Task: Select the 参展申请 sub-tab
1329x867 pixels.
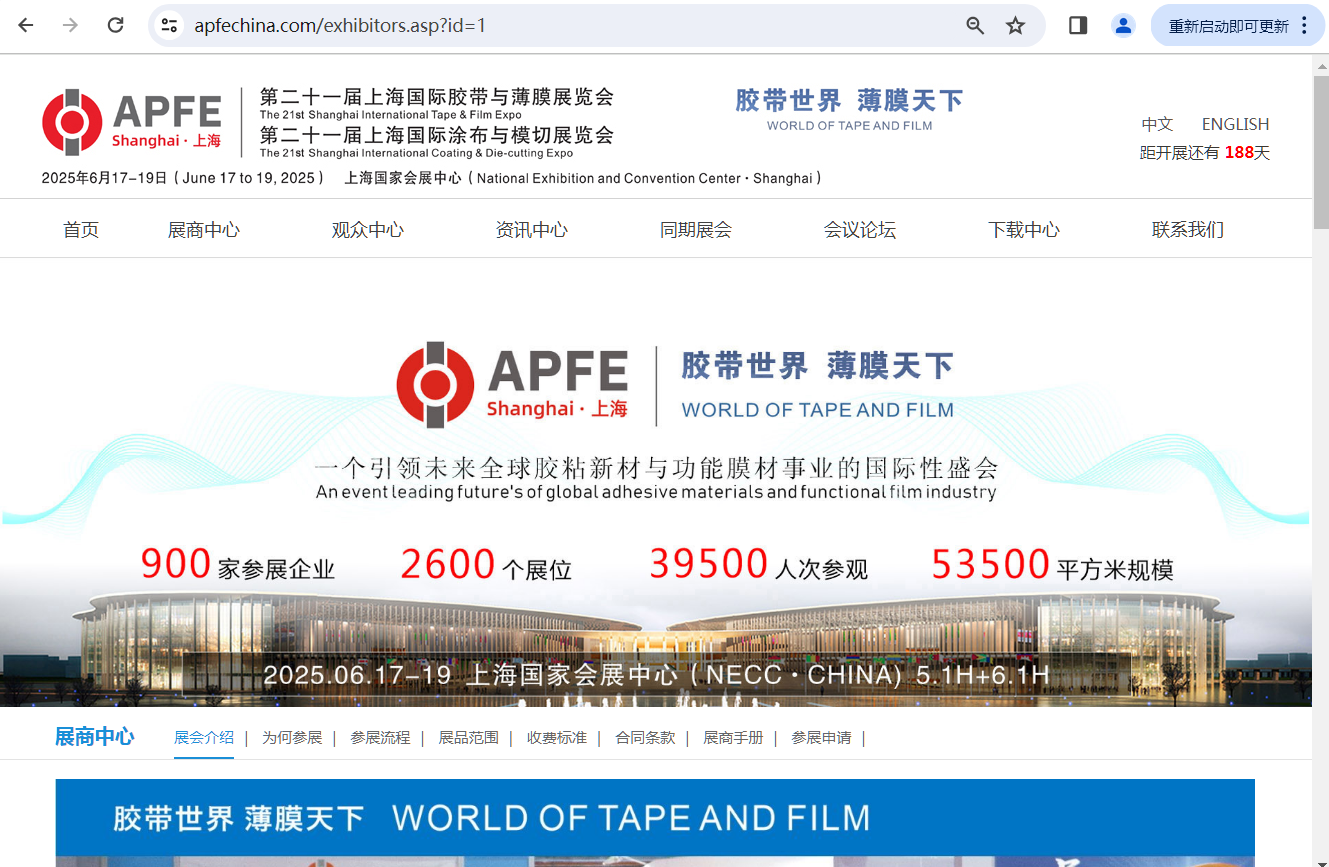Action: (x=821, y=738)
